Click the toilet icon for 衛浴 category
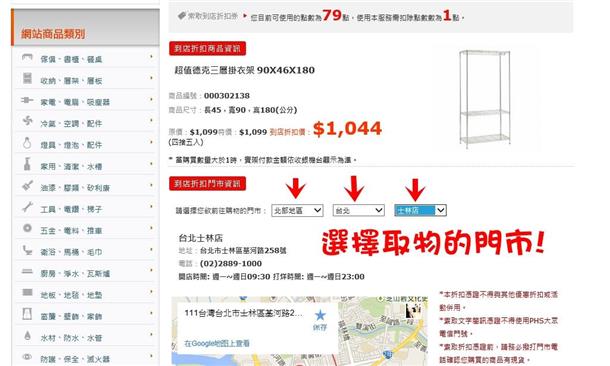Screen dimensions: 610x366 (27, 250)
